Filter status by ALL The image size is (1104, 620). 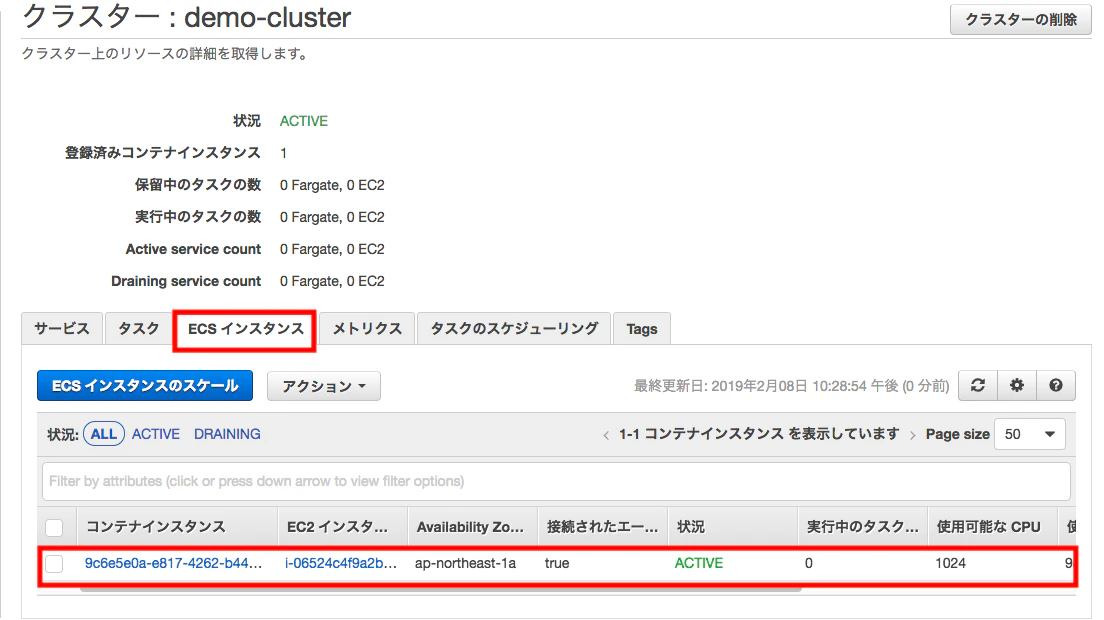(x=104, y=434)
